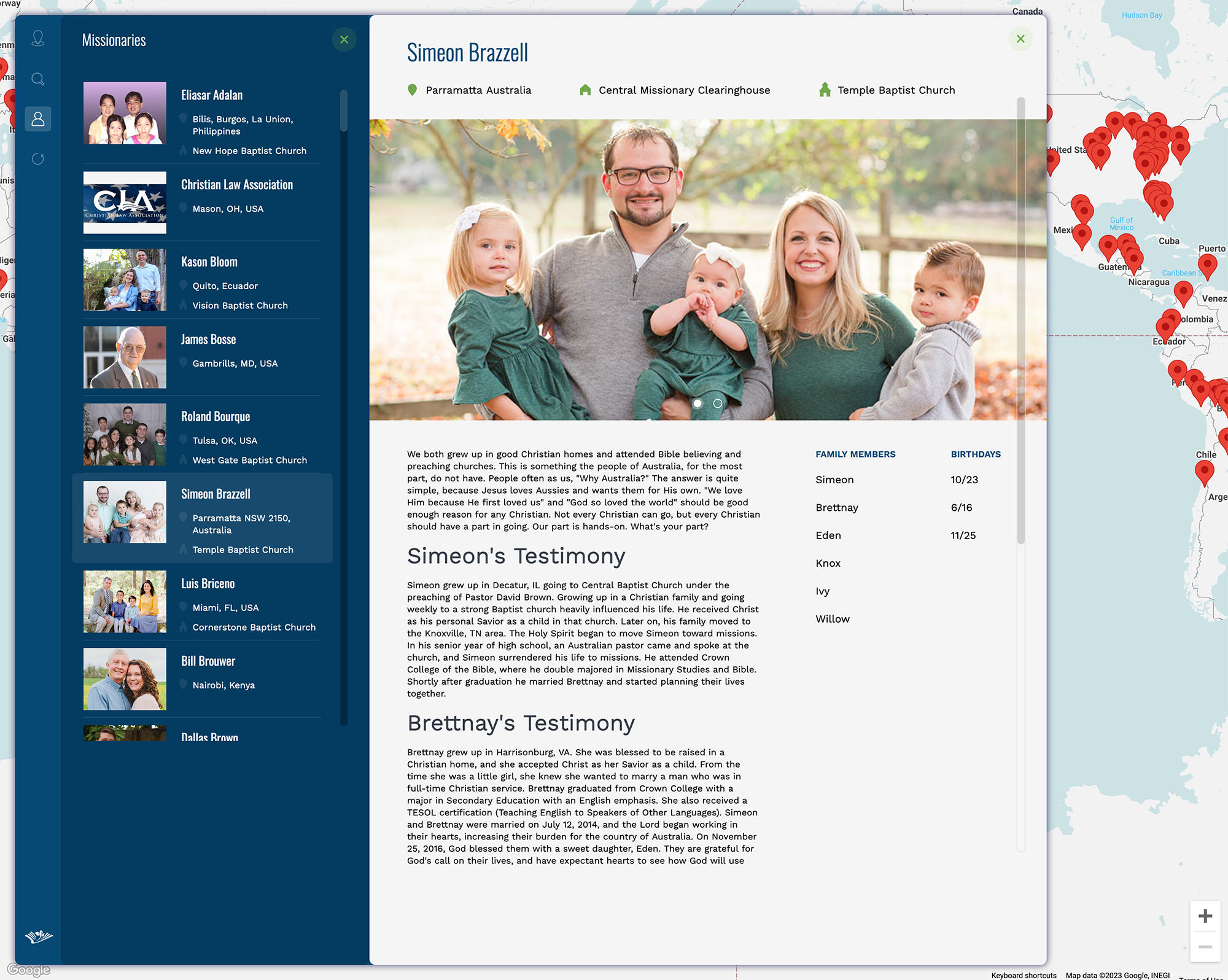Click the Christian Law Association logo thumbnail
Viewport: 1228px width, 980px height.
pos(125,203)
